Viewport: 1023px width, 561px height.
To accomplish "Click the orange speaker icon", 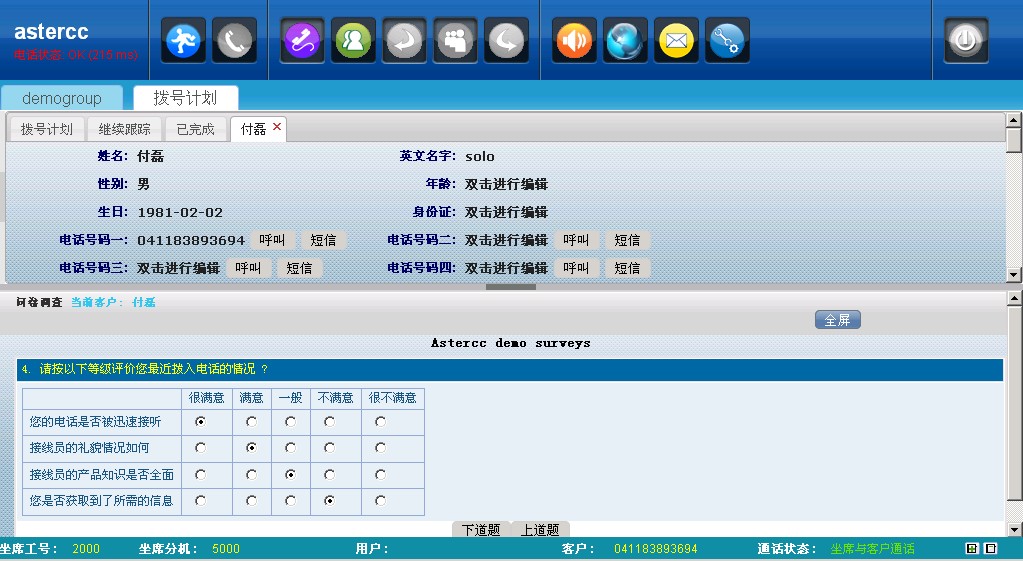I will click(574, 40).
